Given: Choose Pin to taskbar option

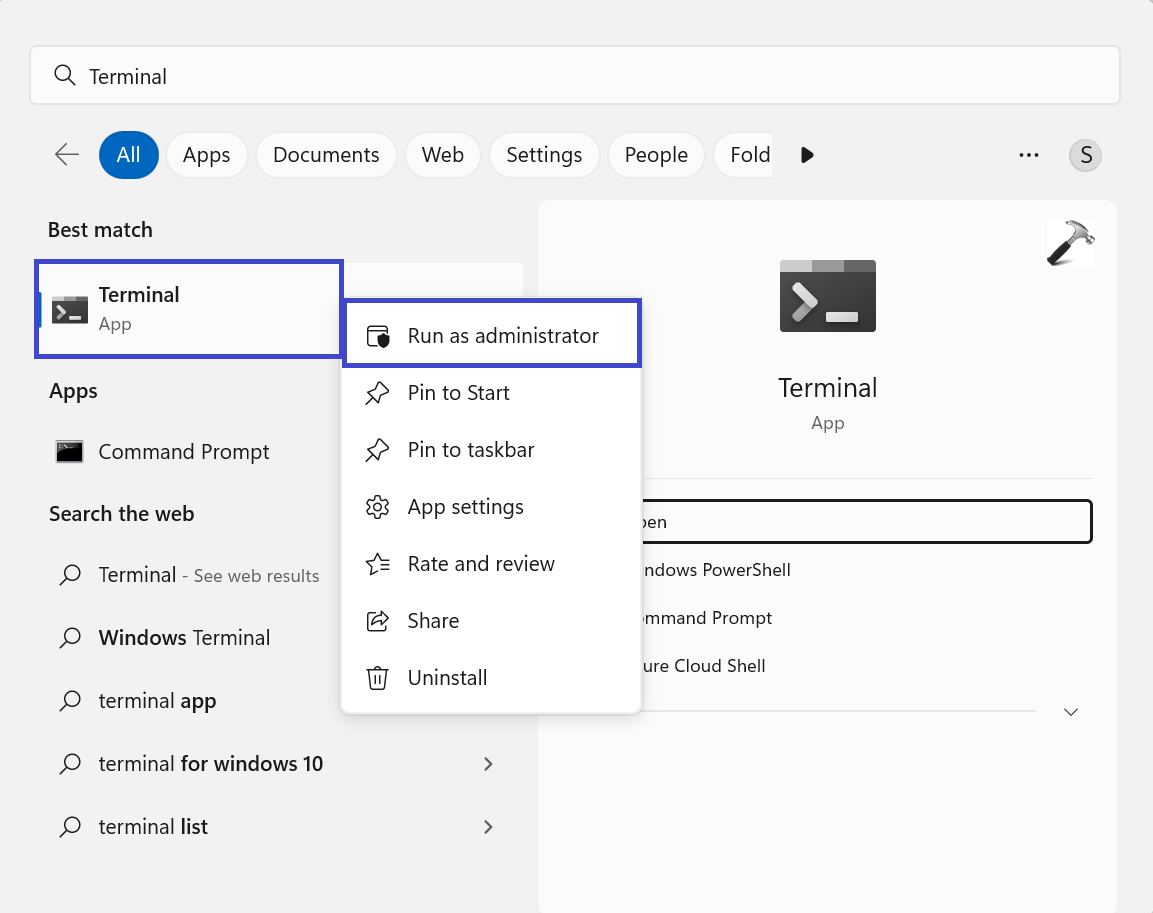Looking at the screenshot, I should 470,450.
